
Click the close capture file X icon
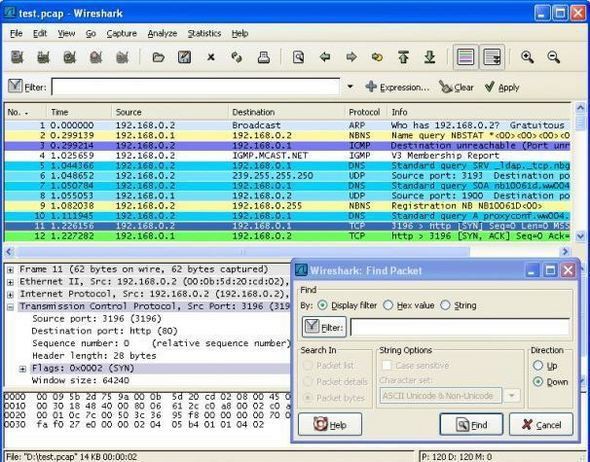[x=211, y=57]
